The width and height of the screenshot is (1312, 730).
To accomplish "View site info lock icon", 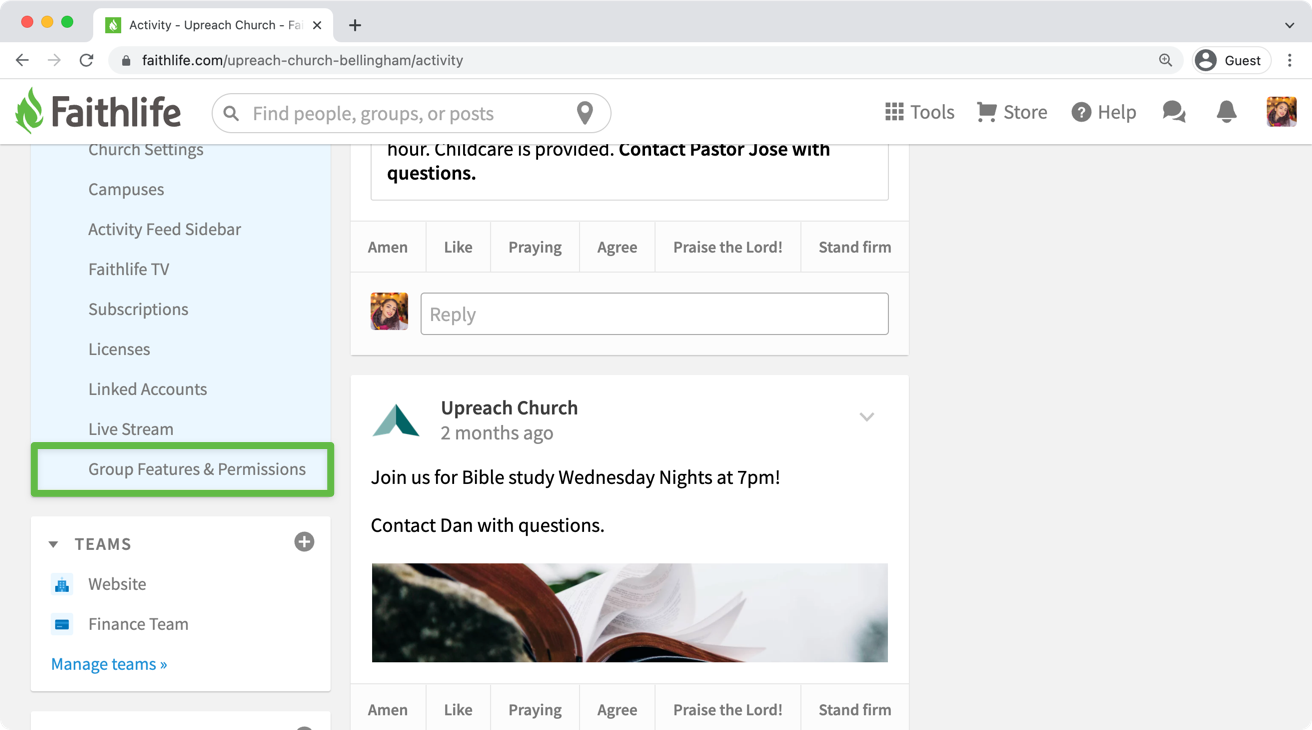I will point(126,60).
